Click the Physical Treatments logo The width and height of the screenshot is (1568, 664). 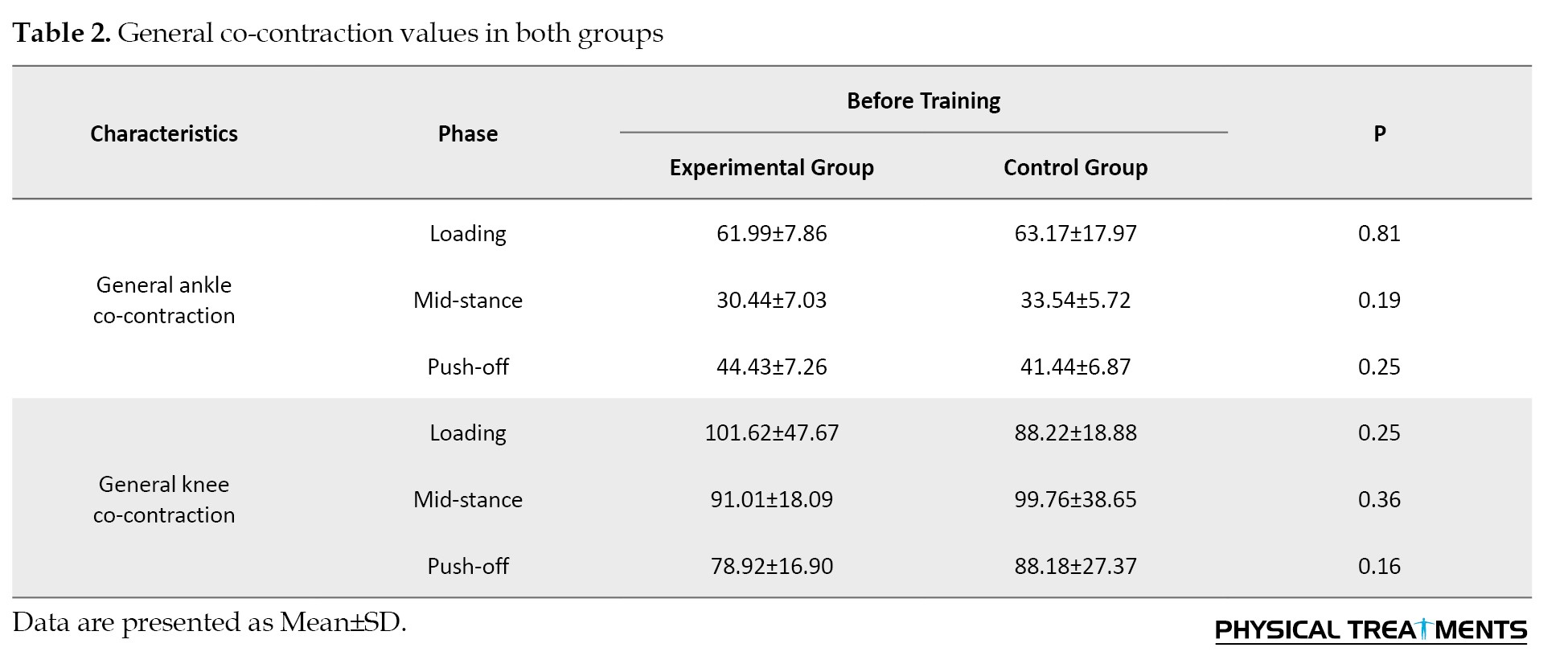1370,629
